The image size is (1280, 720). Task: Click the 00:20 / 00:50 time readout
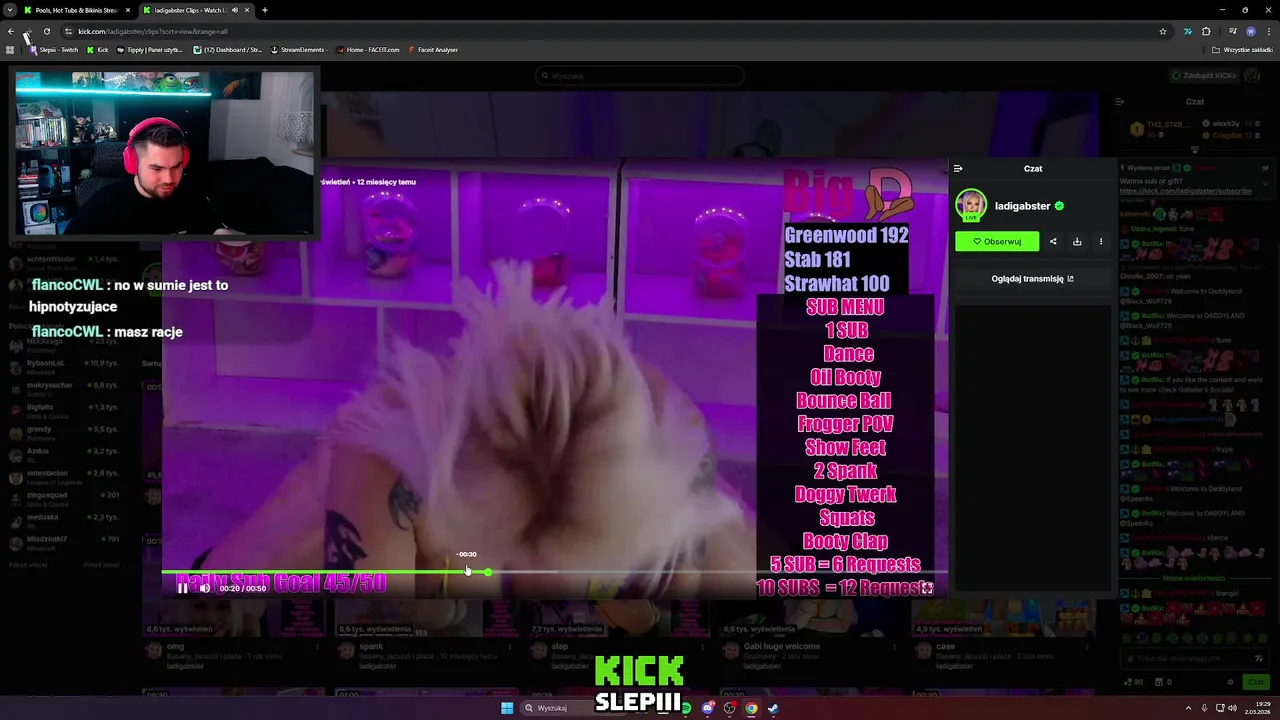[x=243, y=588]
